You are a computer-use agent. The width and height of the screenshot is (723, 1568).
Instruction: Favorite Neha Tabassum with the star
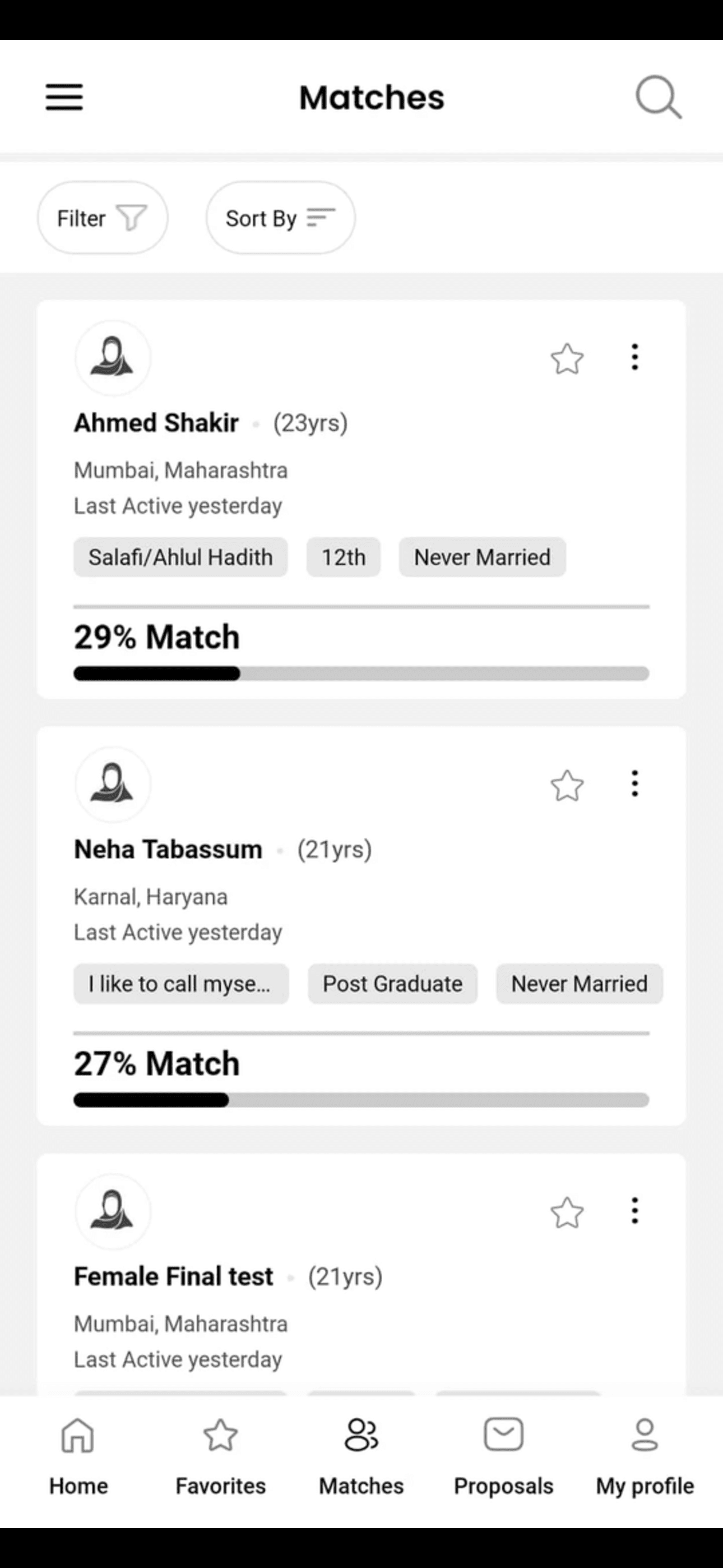click(567, 785)
